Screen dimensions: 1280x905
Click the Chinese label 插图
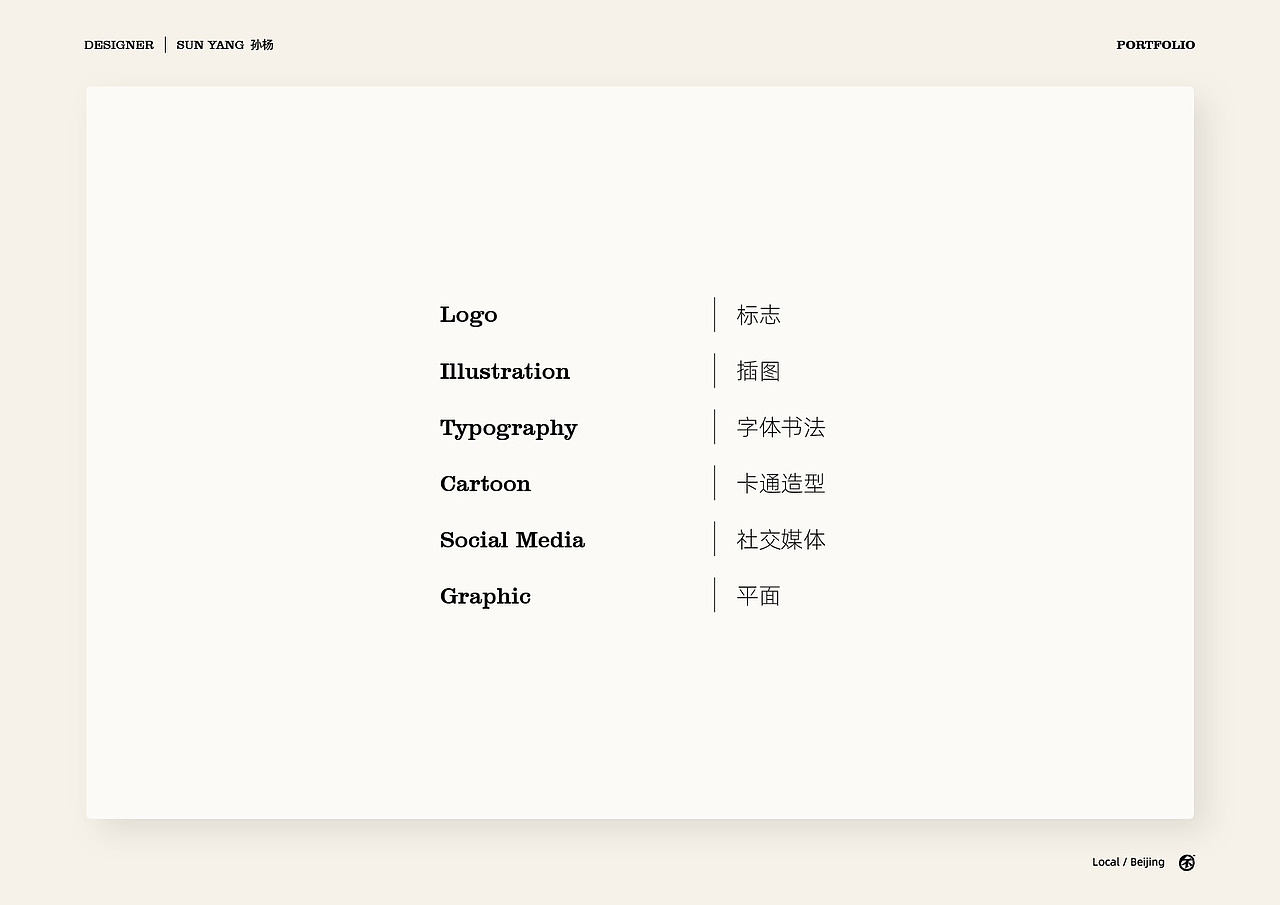[759, 371]
